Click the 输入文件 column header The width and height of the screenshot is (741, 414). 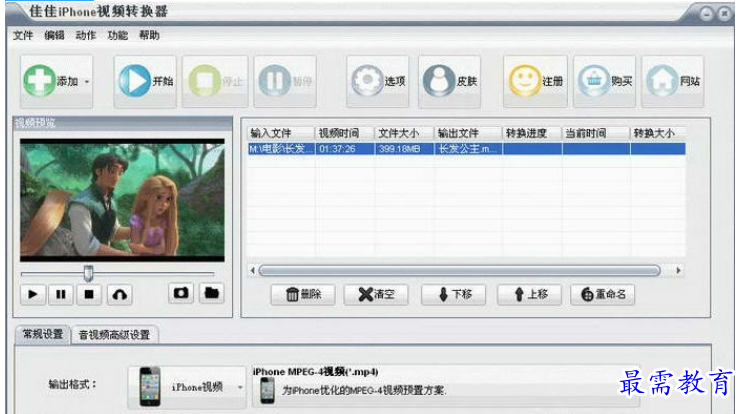[x=281, y=133]
